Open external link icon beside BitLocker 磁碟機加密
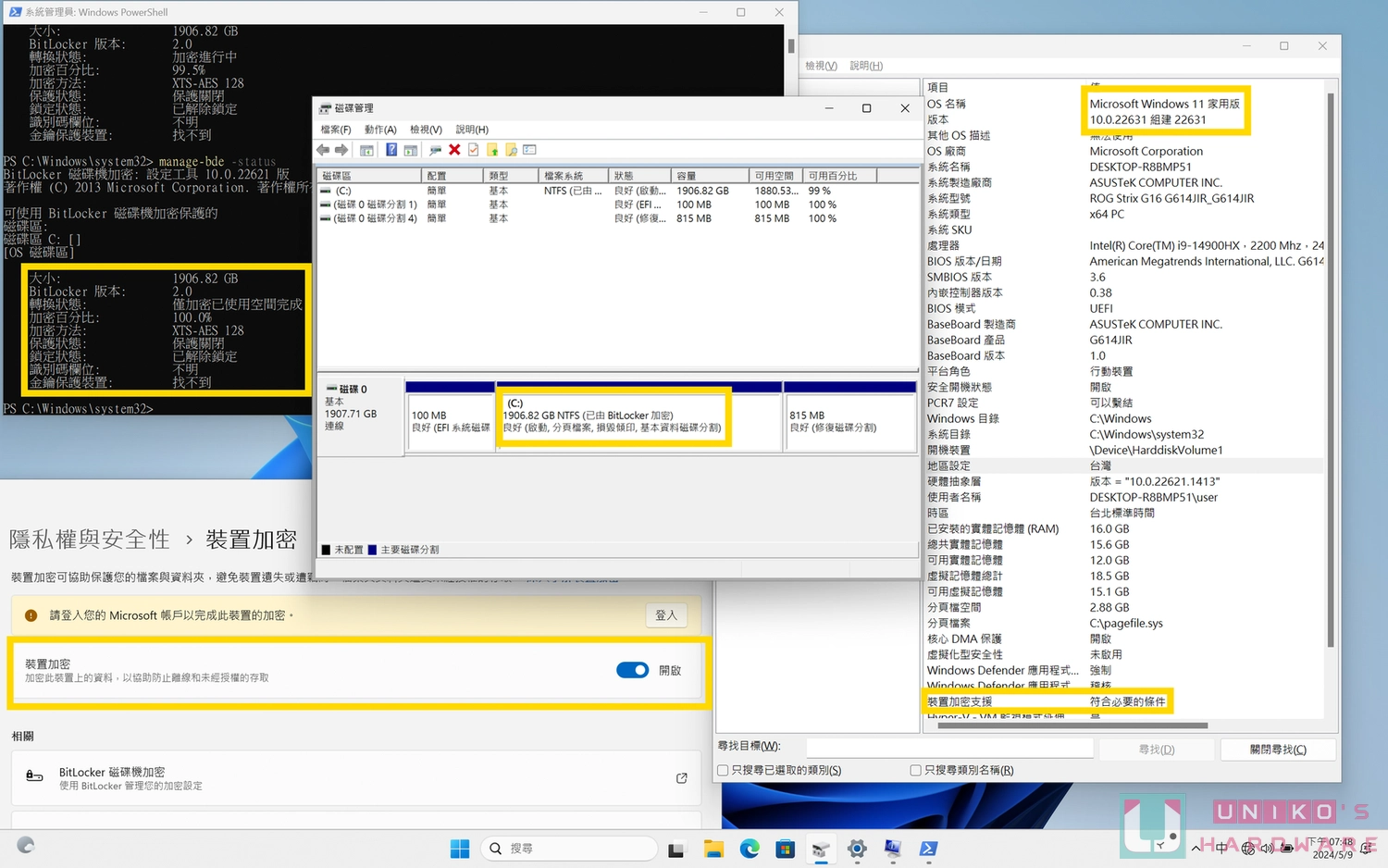The image size is (1388, 868). [x=682, y=778]
